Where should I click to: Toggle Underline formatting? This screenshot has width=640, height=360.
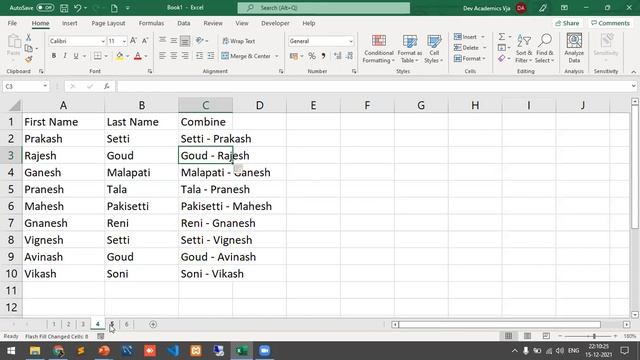(76, 56)
